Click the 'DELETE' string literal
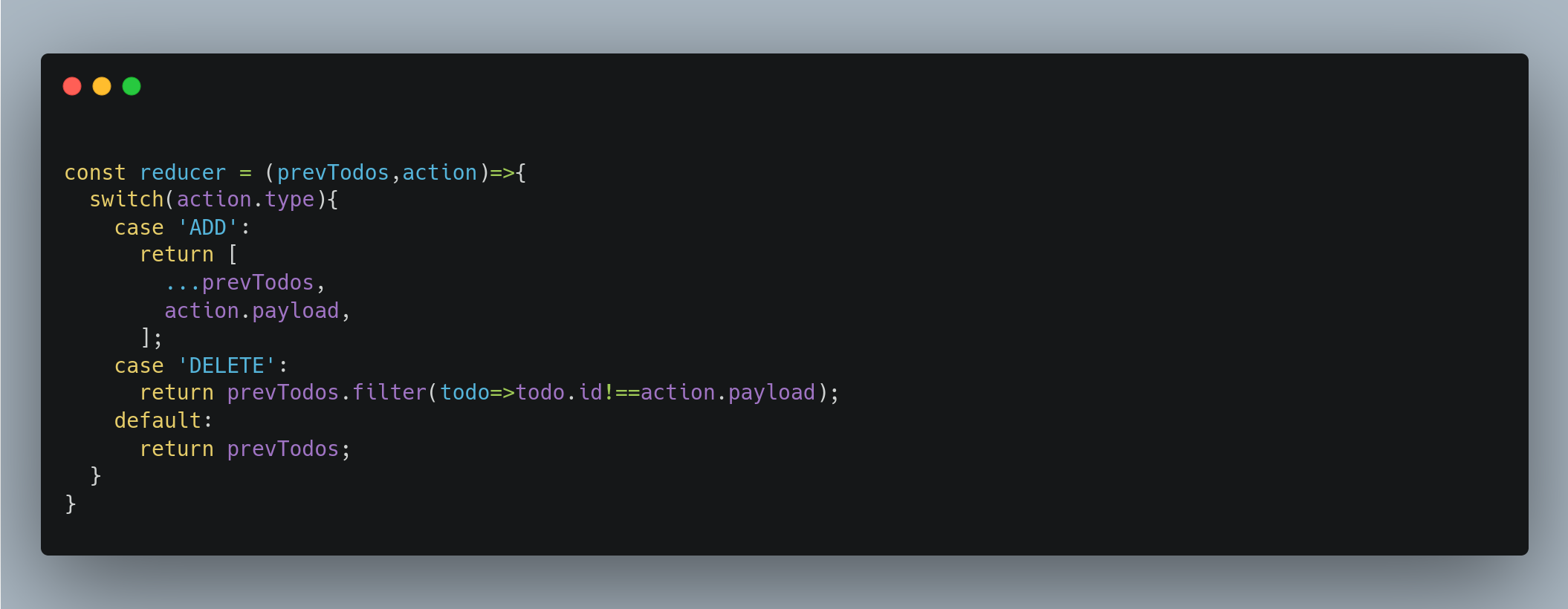 227,365
